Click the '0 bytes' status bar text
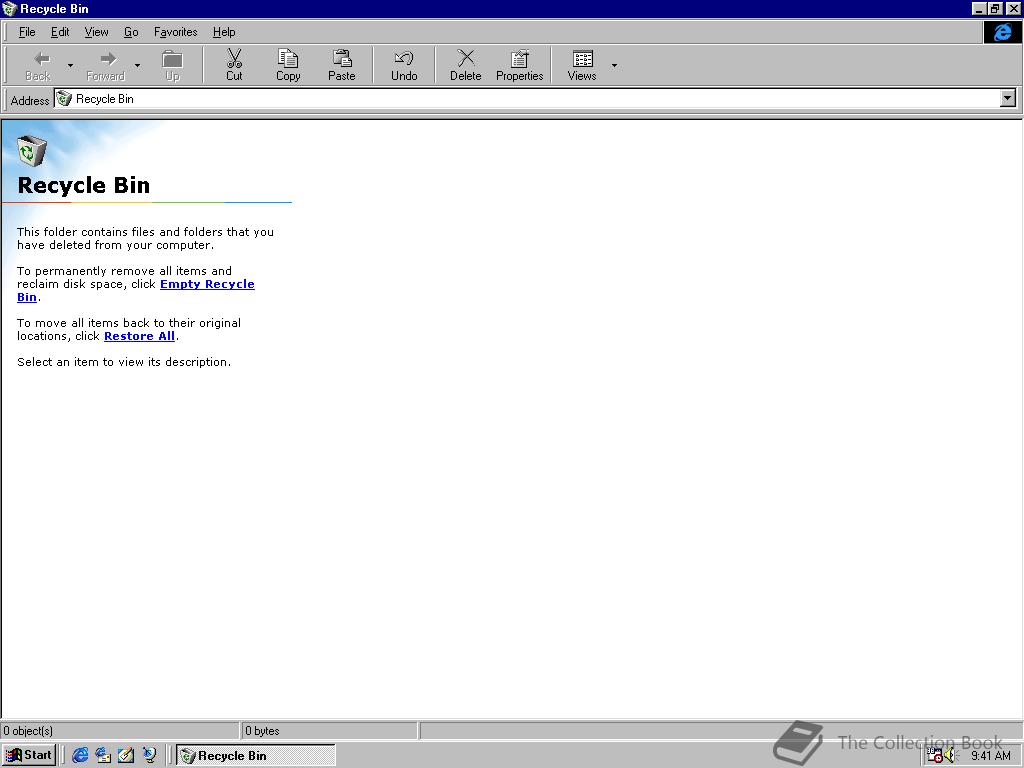Screen dimensions: 1024x768 (263, 731)
